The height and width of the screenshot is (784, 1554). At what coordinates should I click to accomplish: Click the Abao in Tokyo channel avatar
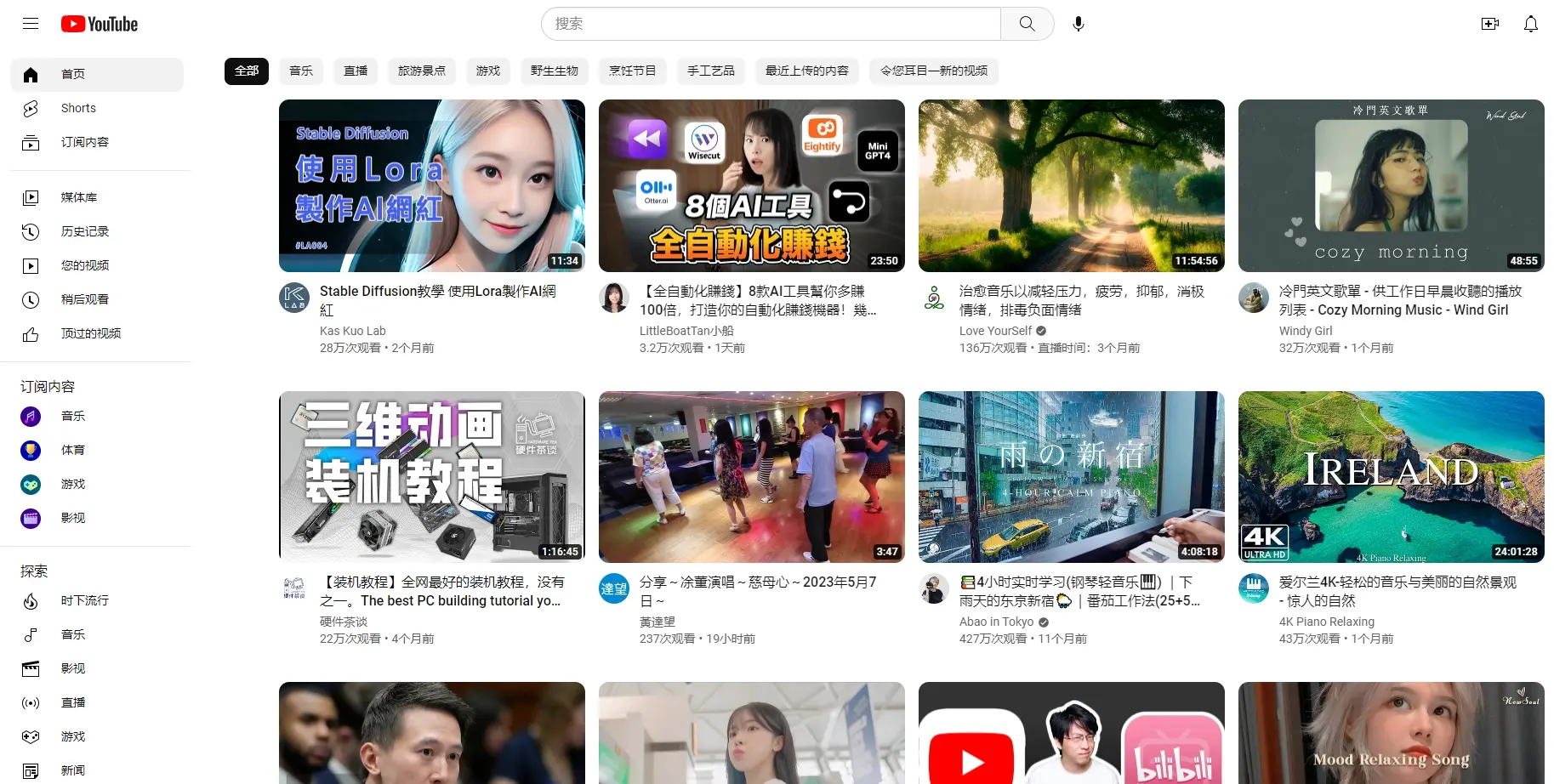tap(933, 588)
